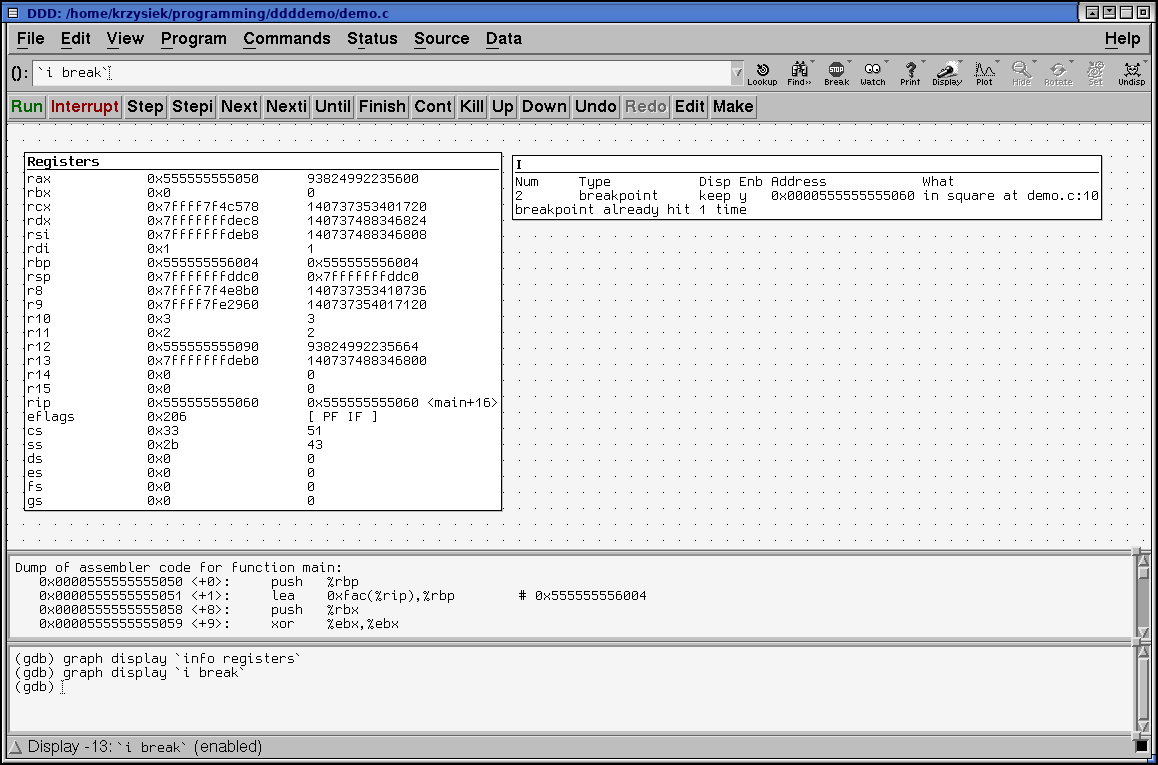Open the Program menu
This screenshot has height=765, width=1158.
pos(193,38)
